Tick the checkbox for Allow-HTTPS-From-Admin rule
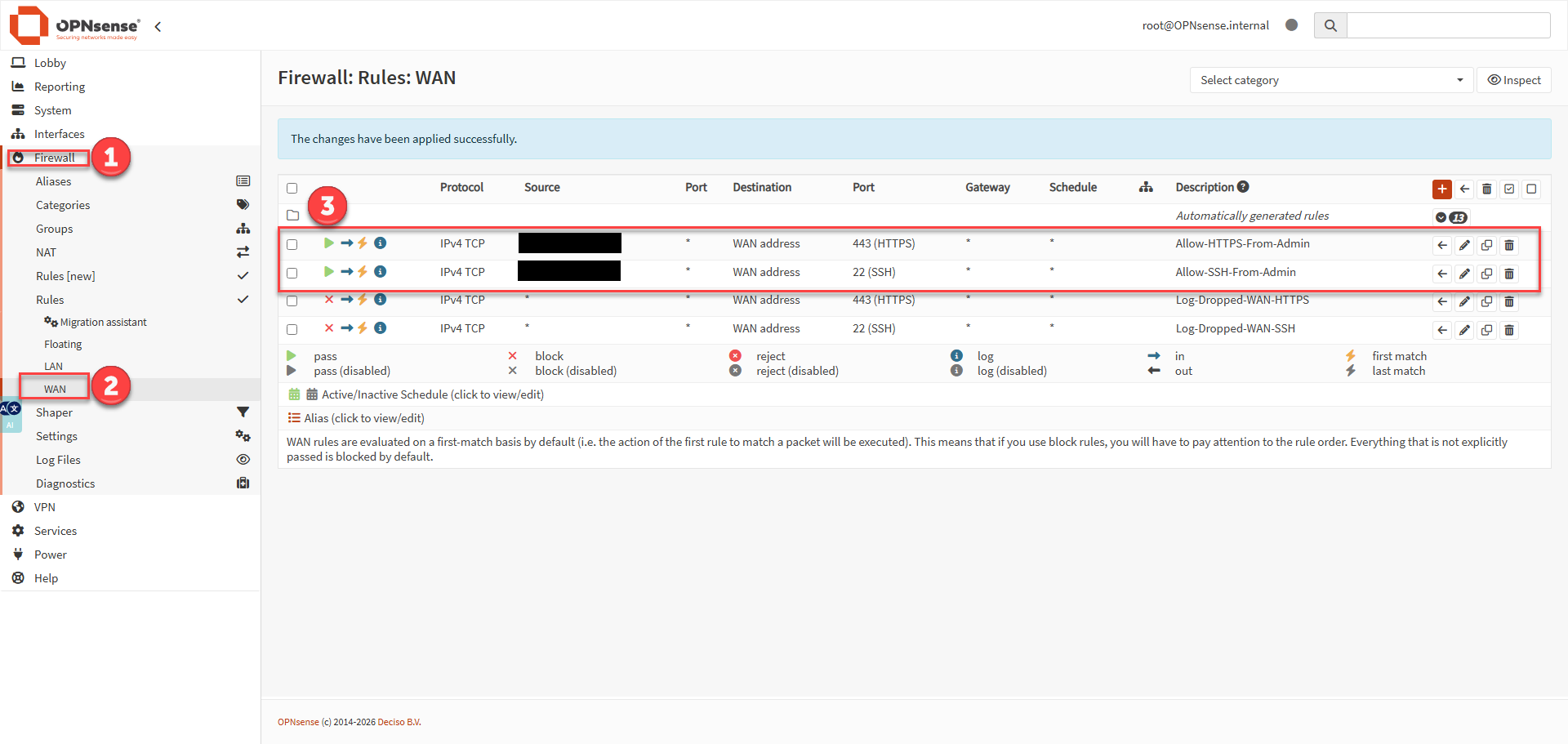 pos(292,244)
